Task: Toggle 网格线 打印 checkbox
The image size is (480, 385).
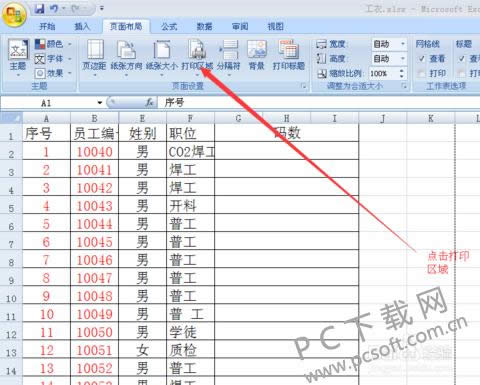Action: coord(422,73)
